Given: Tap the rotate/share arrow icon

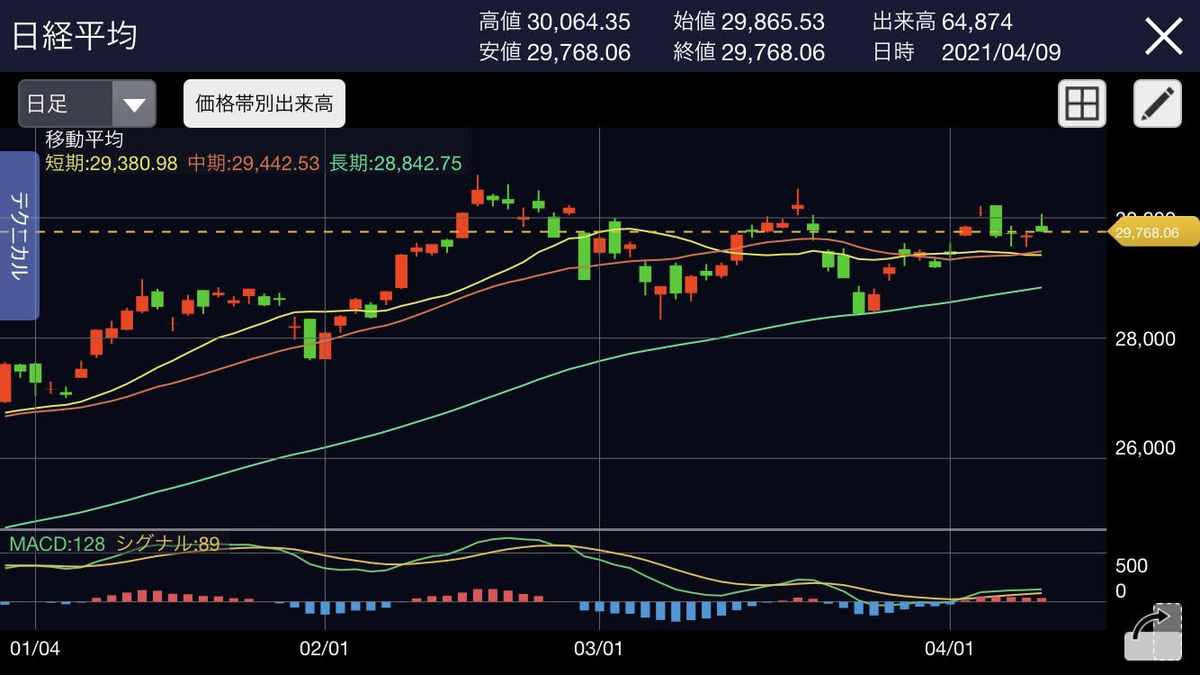Looking at the screenshot, I should pos(1152,631).
